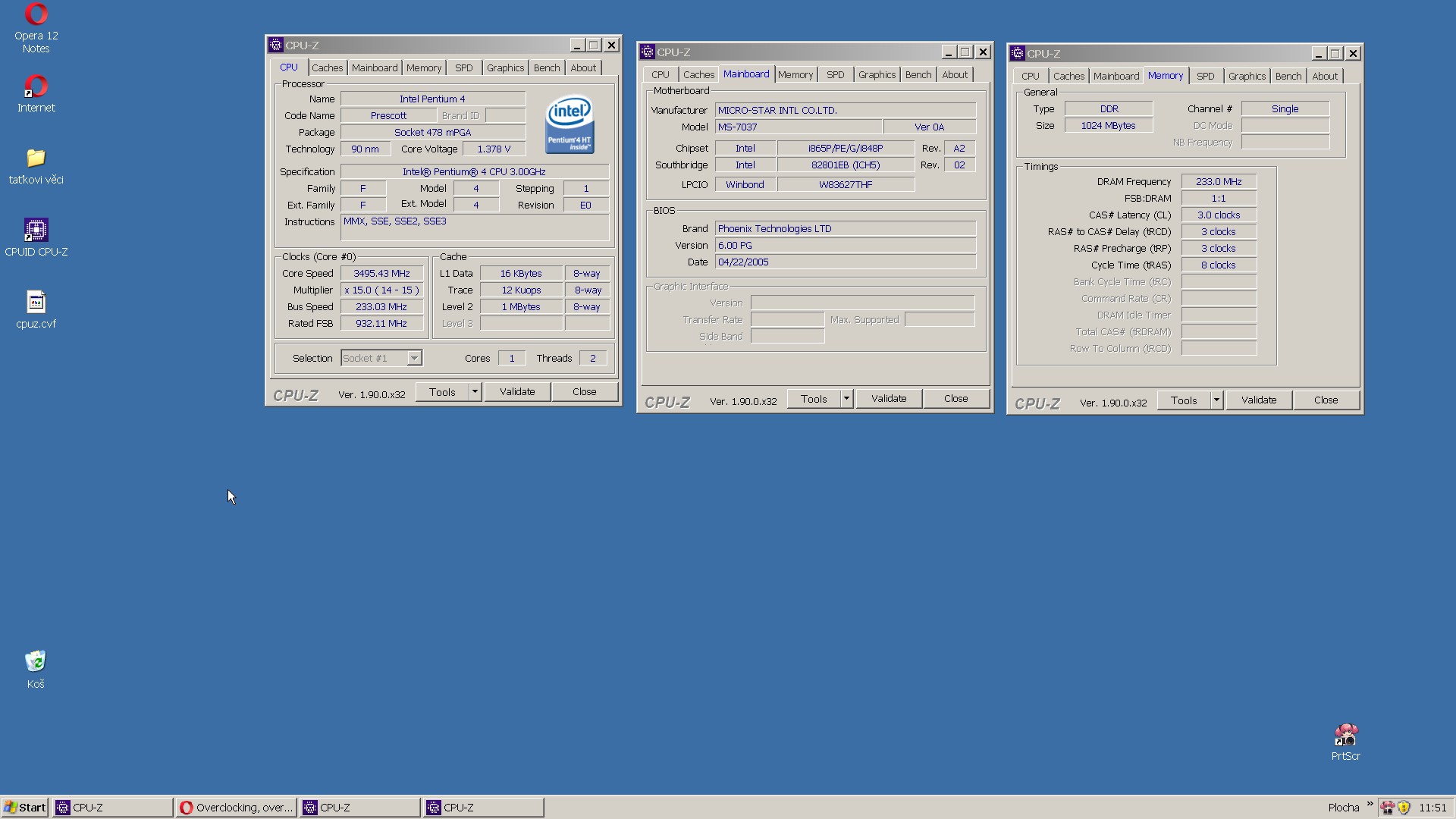Open Caches tab in right CPU-Z window

[1069, 76]
